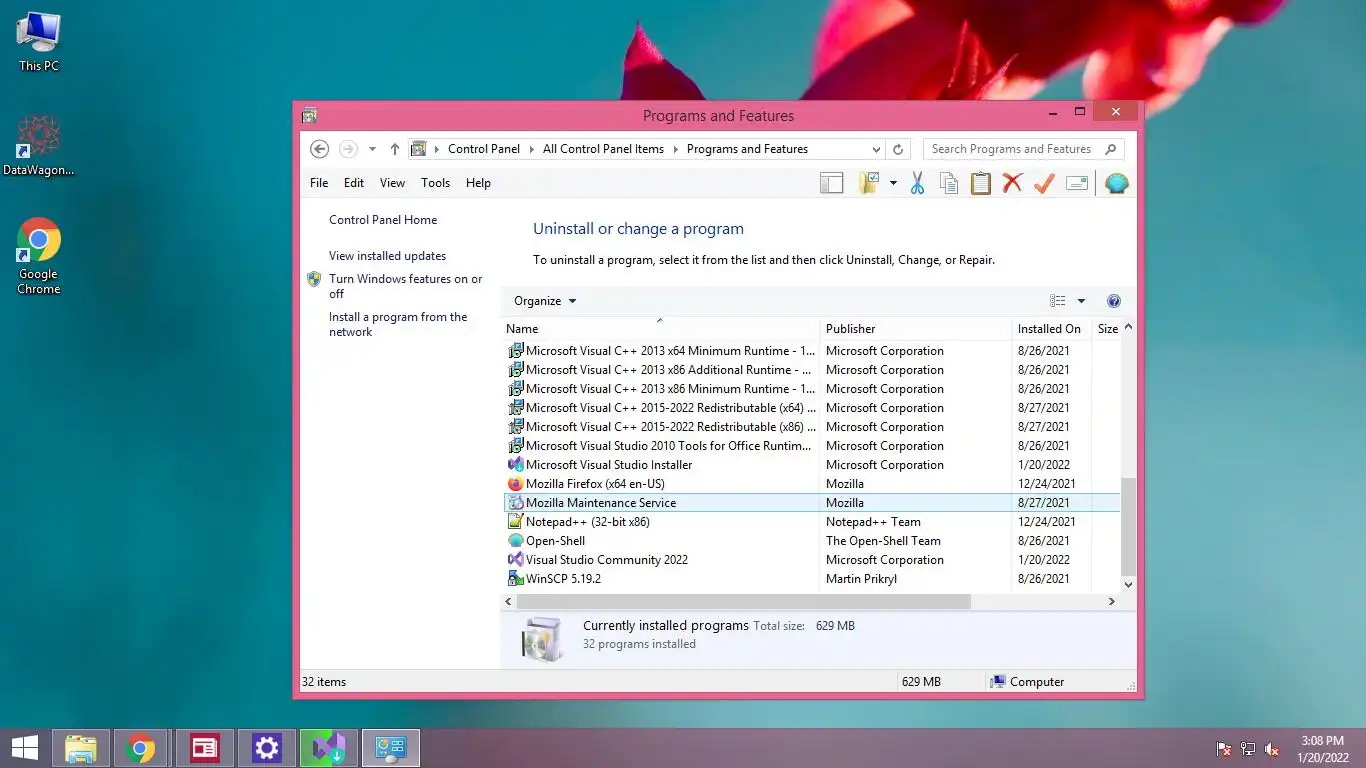Click the Cut scissors icon in toolbar
The height and width of the screenshot is (768, 1366).
click(x=917, y=183)
